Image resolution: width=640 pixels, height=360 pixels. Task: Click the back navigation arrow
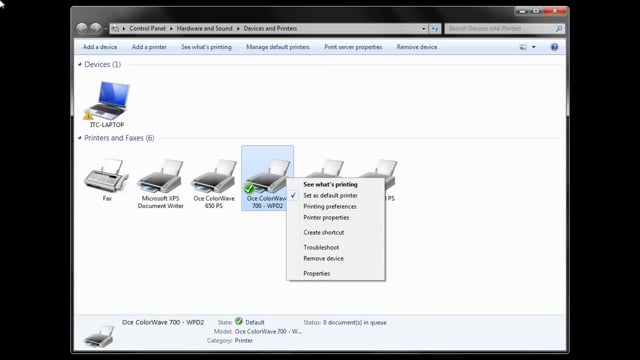tap(82, 28)
